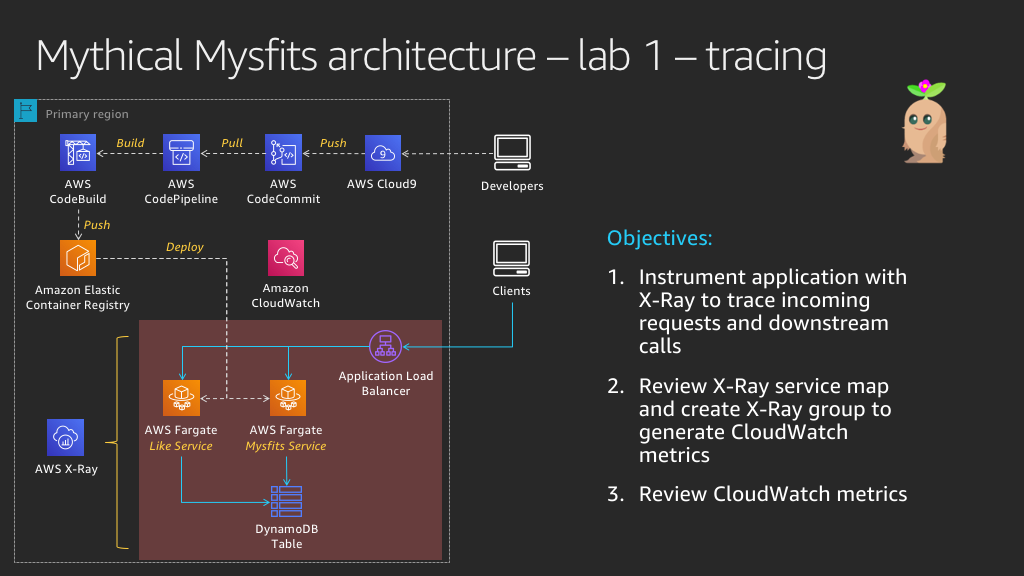Click the 'Deploy' arrow label
Viewport: 1024px width, 576px height.
(x=185, y=247)
